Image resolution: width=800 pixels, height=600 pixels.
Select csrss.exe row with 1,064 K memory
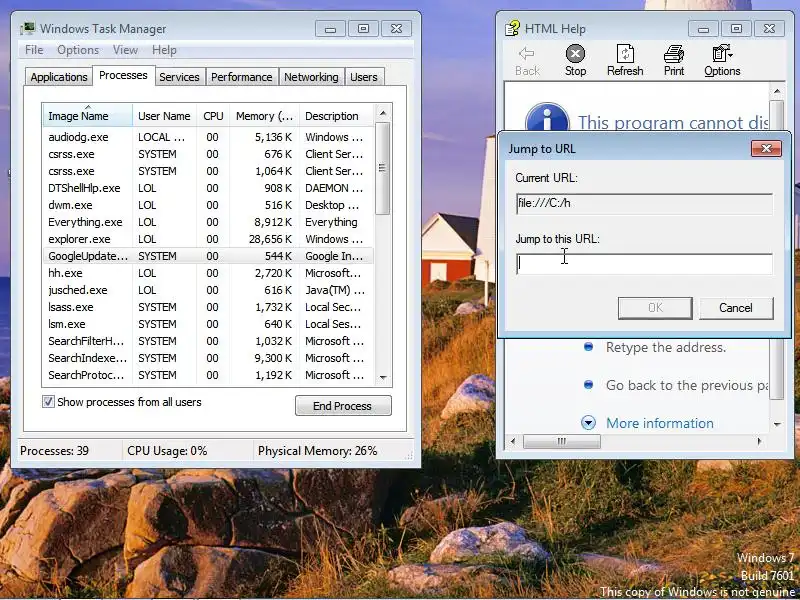tap(208, 171)
